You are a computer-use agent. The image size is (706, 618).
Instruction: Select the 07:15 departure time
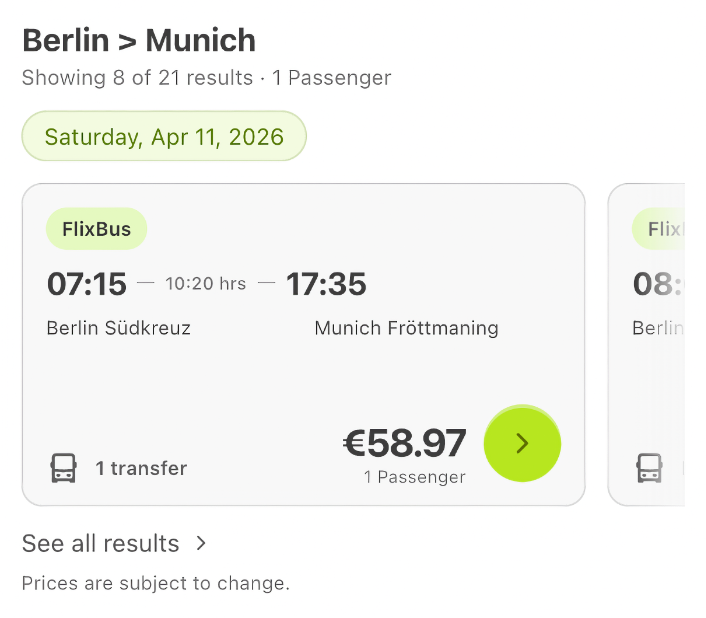tap(87, 284)
